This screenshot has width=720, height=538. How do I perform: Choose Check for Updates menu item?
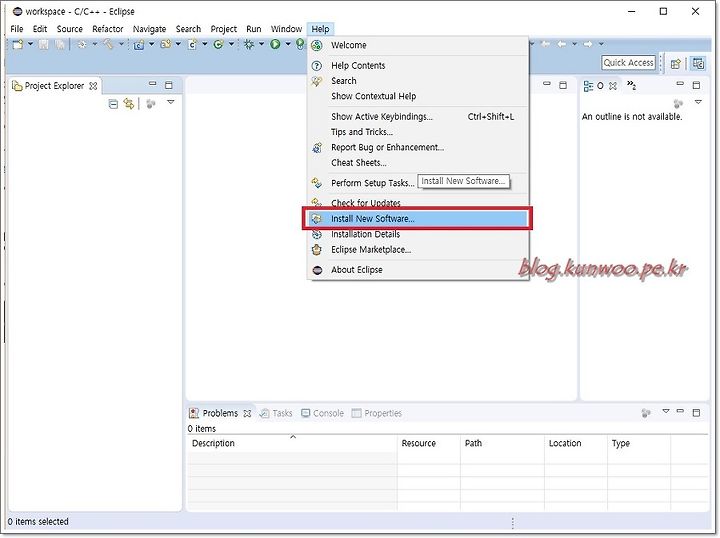(417, 203)
